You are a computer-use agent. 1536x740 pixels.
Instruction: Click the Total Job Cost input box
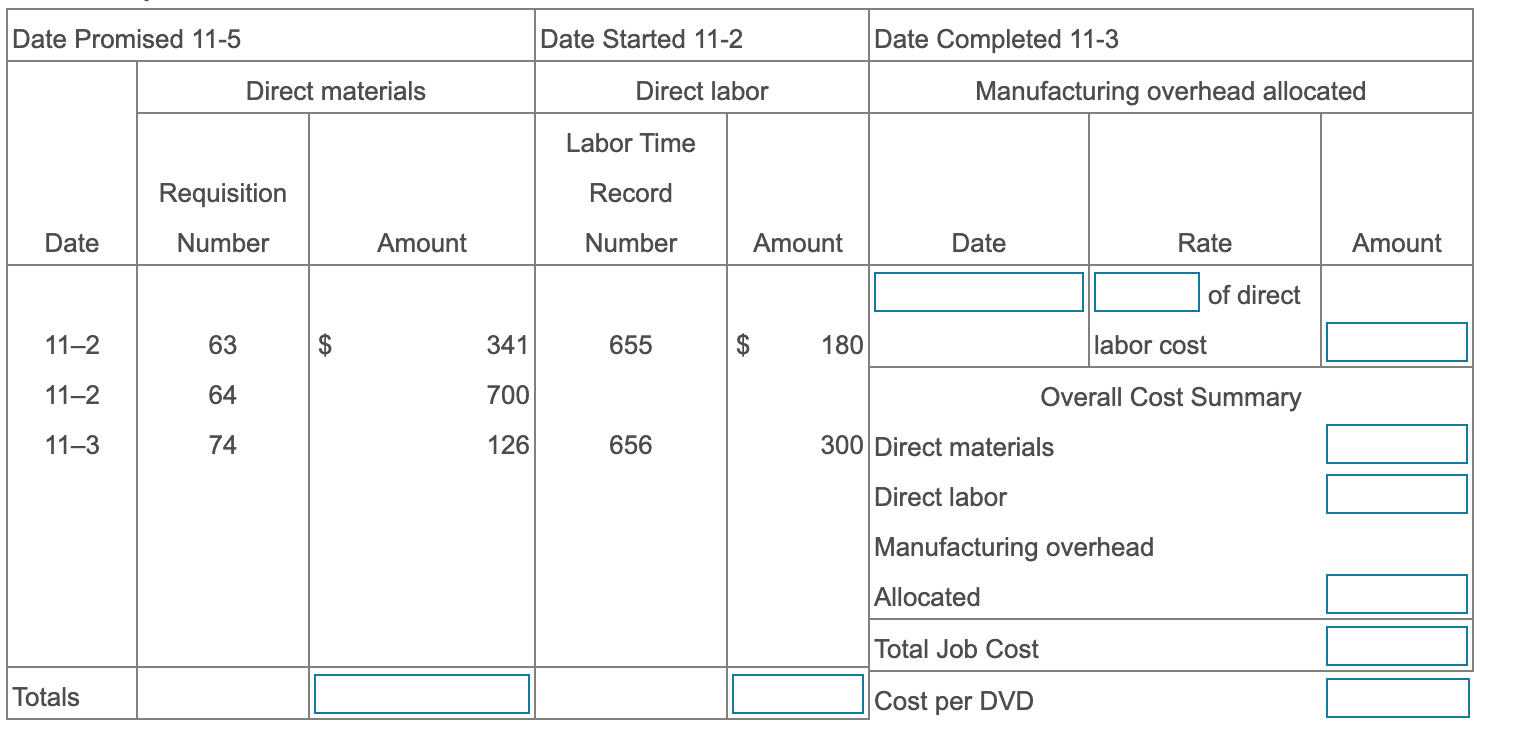[1396, 644]
